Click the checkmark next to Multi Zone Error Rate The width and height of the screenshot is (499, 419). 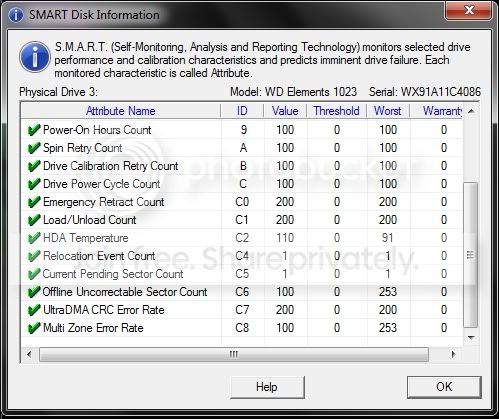coord(34,328)
